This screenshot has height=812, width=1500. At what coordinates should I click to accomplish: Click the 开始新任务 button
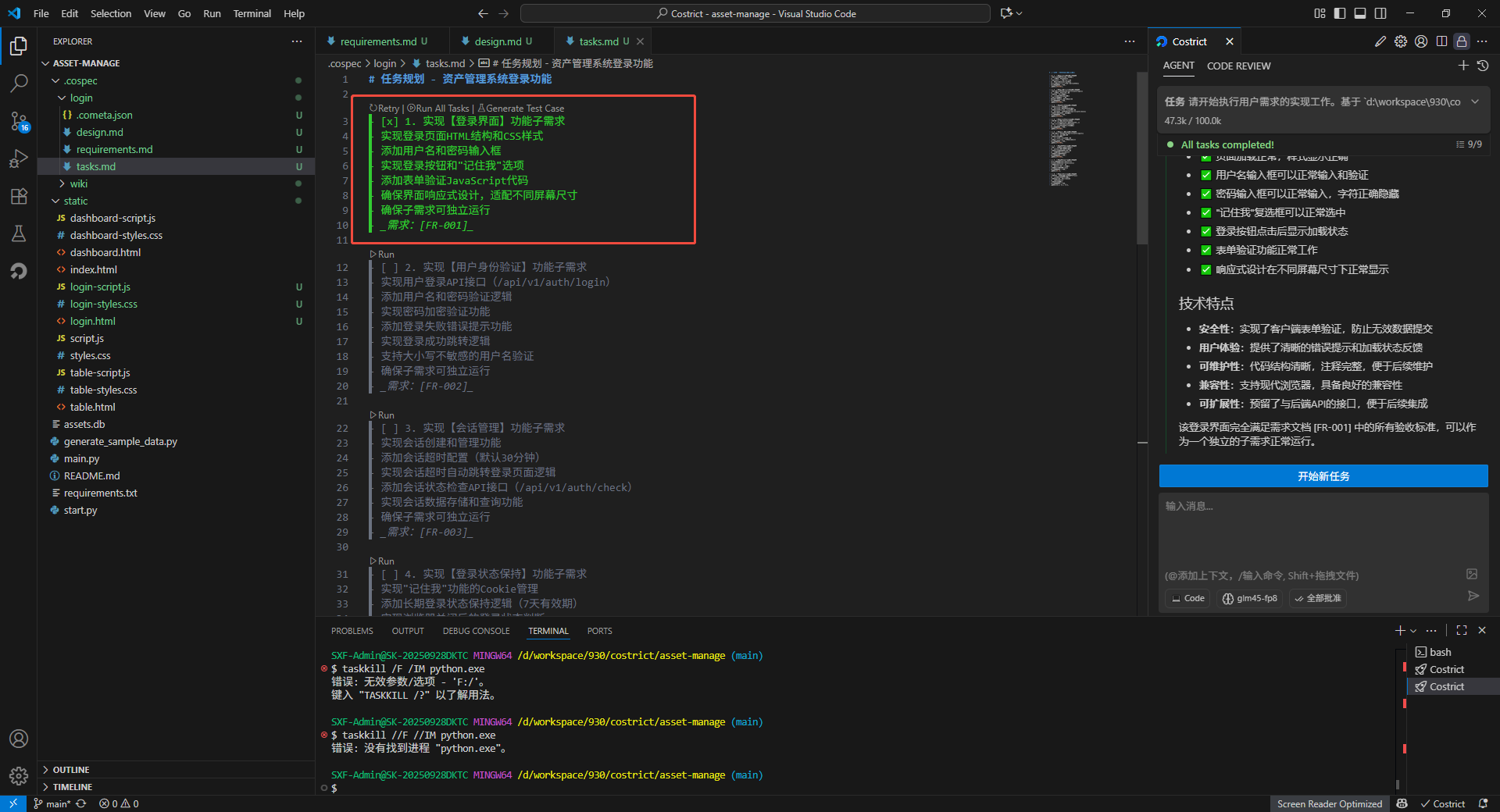(1323, 476)
